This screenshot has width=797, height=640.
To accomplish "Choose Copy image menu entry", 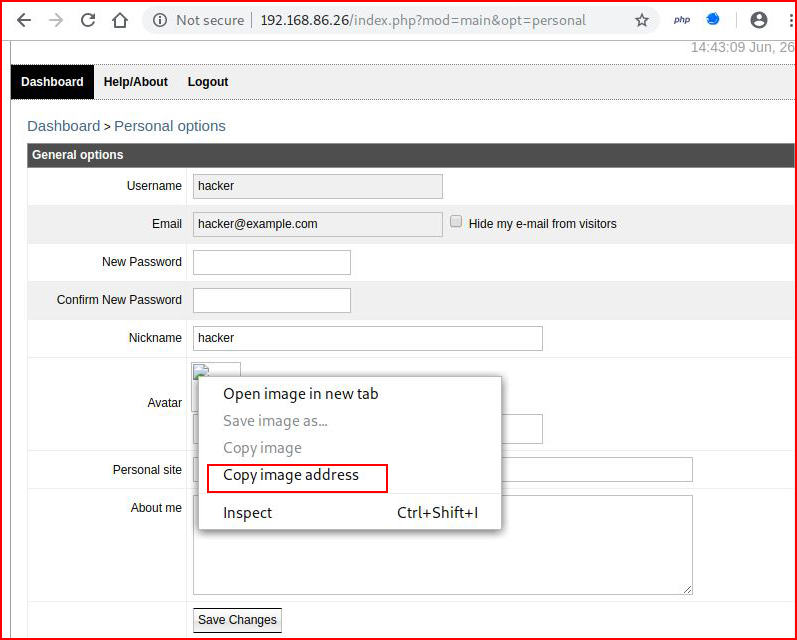I will [262, 448].
